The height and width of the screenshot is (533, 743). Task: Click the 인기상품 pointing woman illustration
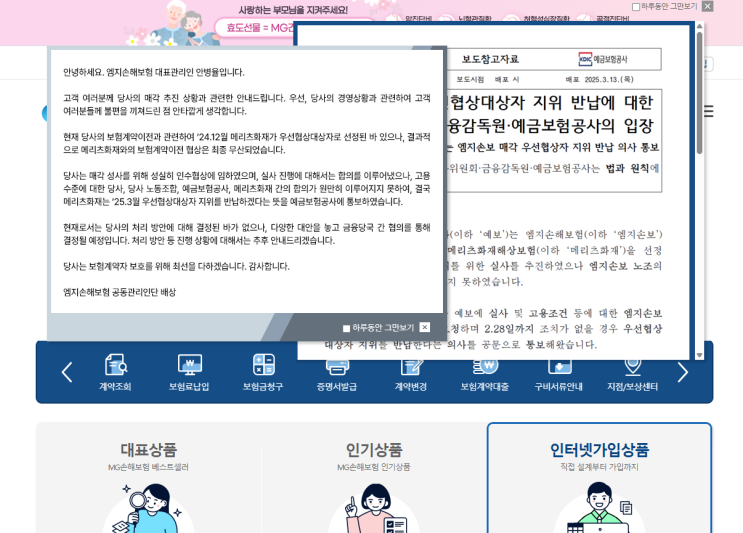[x=374, y=508]
